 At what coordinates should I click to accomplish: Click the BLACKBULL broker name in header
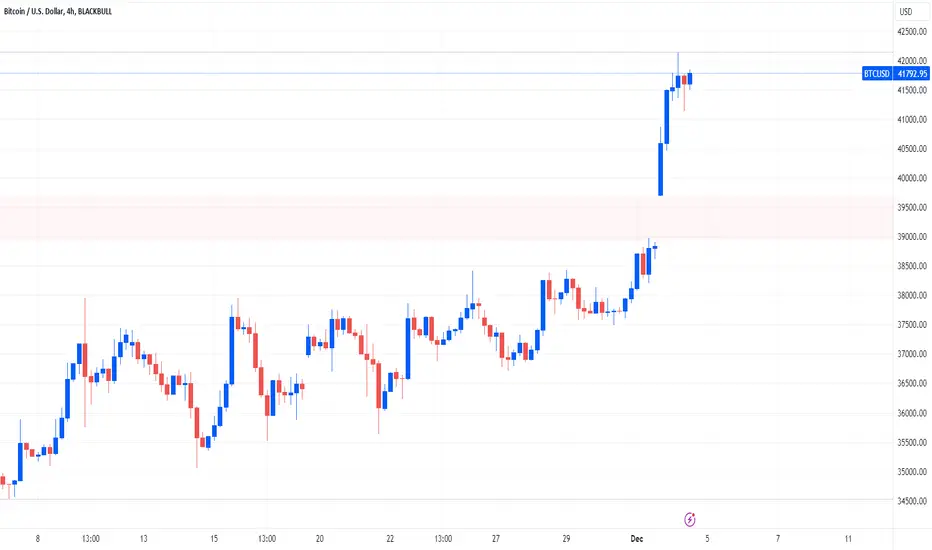click(x=95, y=11)
